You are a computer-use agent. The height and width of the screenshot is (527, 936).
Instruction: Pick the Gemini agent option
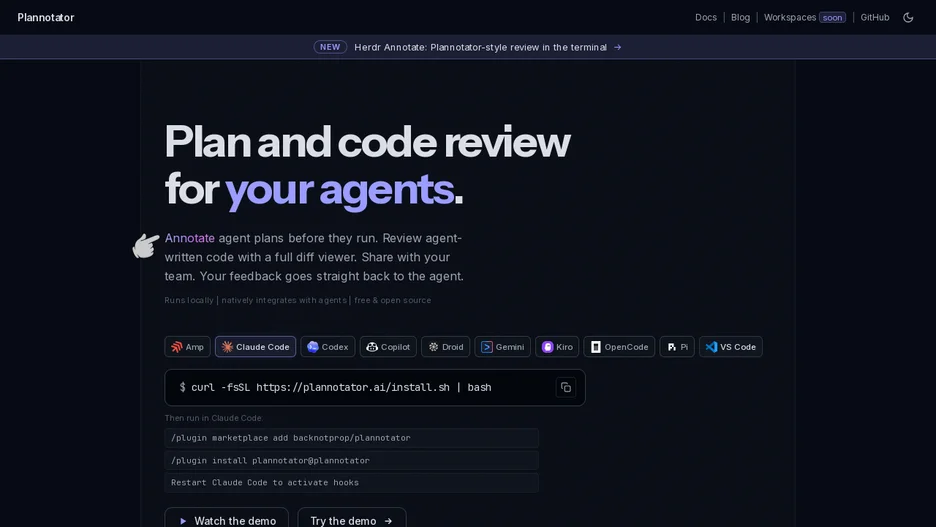tap(503, 347)
